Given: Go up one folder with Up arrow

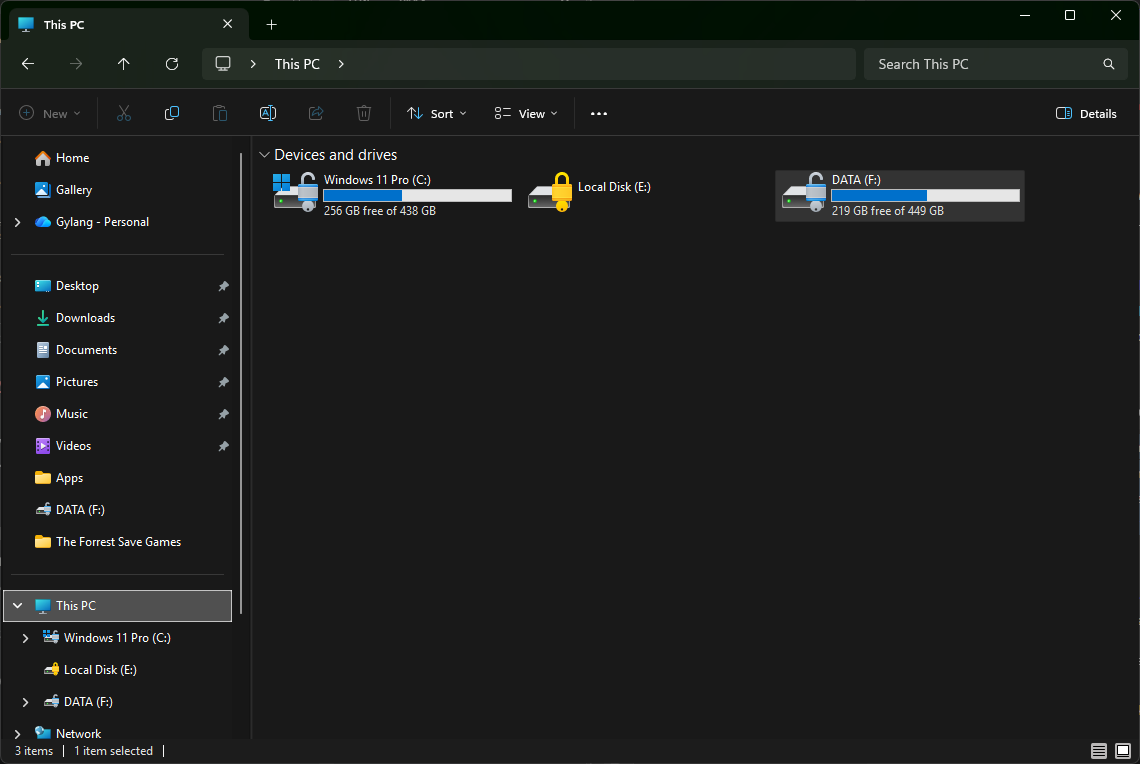Looking at the screenshot, I should coord(124,64).
